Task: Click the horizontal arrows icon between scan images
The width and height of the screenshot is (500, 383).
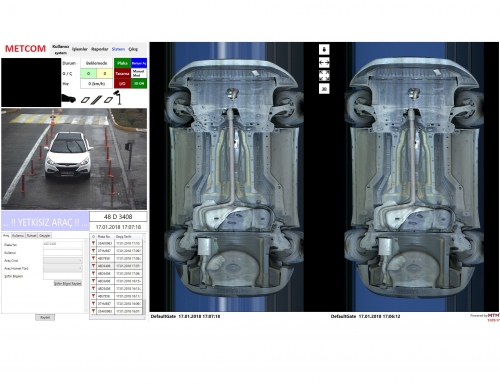Action: (324, 63)
